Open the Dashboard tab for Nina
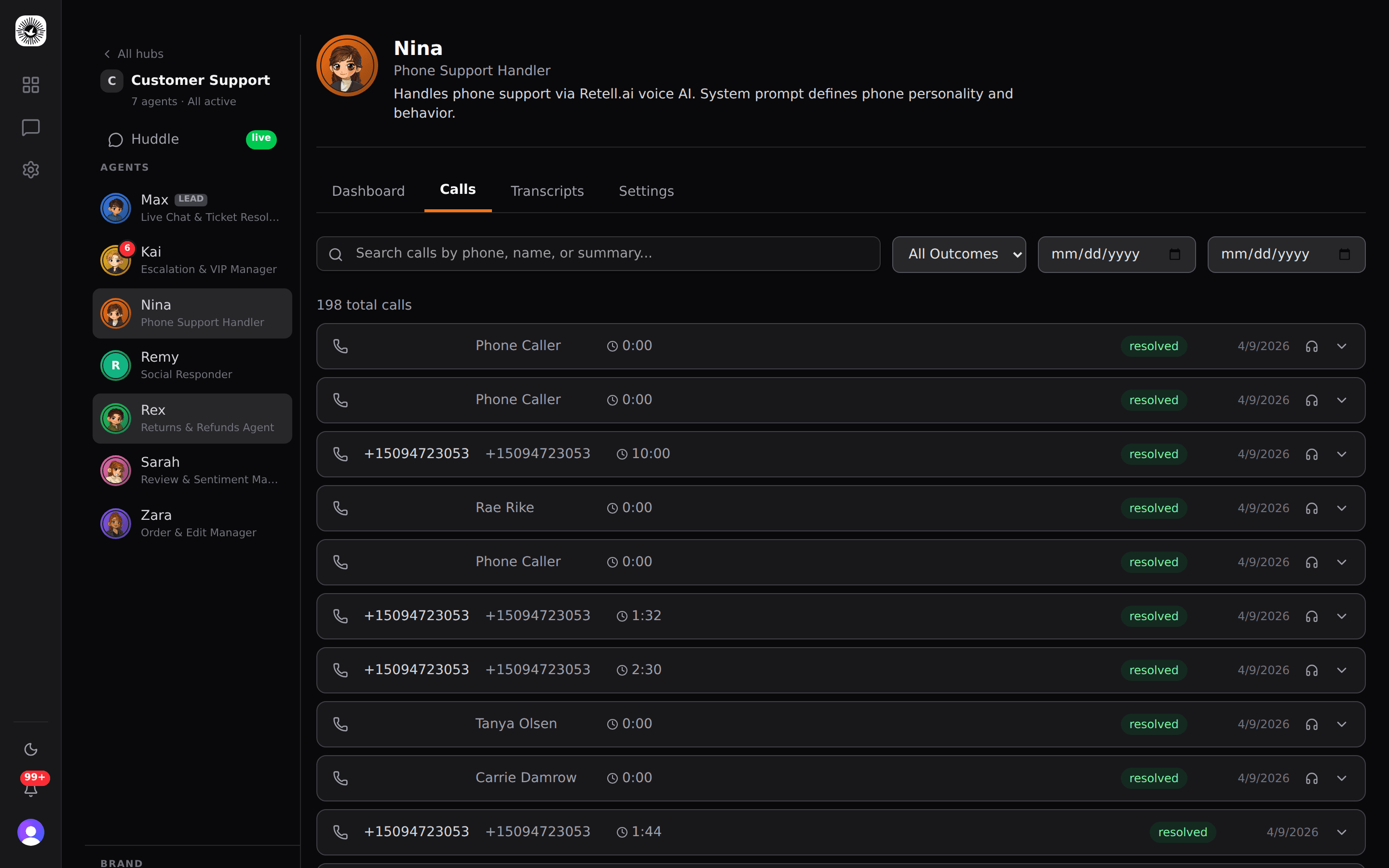1389x868 pixels. pyautogui.click(x=368, y=191)
